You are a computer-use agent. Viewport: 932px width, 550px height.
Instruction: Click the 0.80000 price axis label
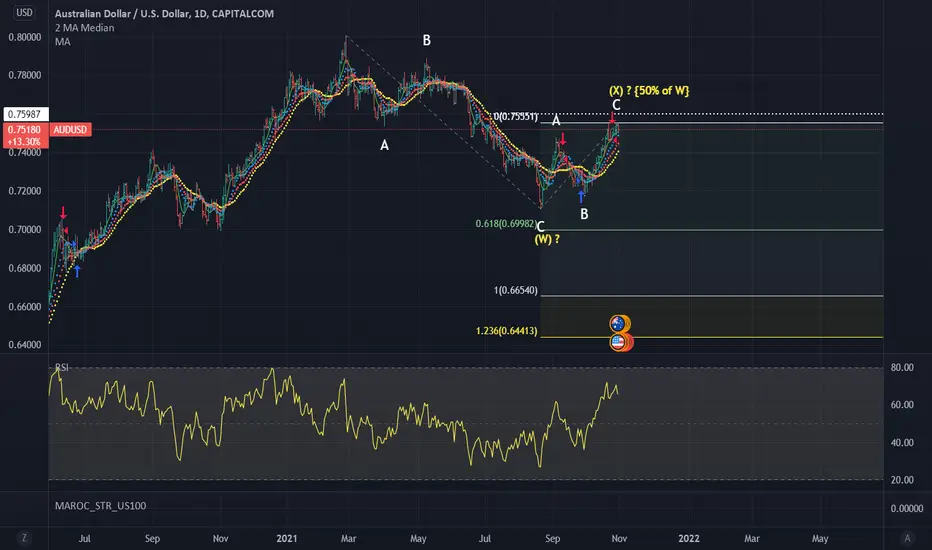pos(25,37)
